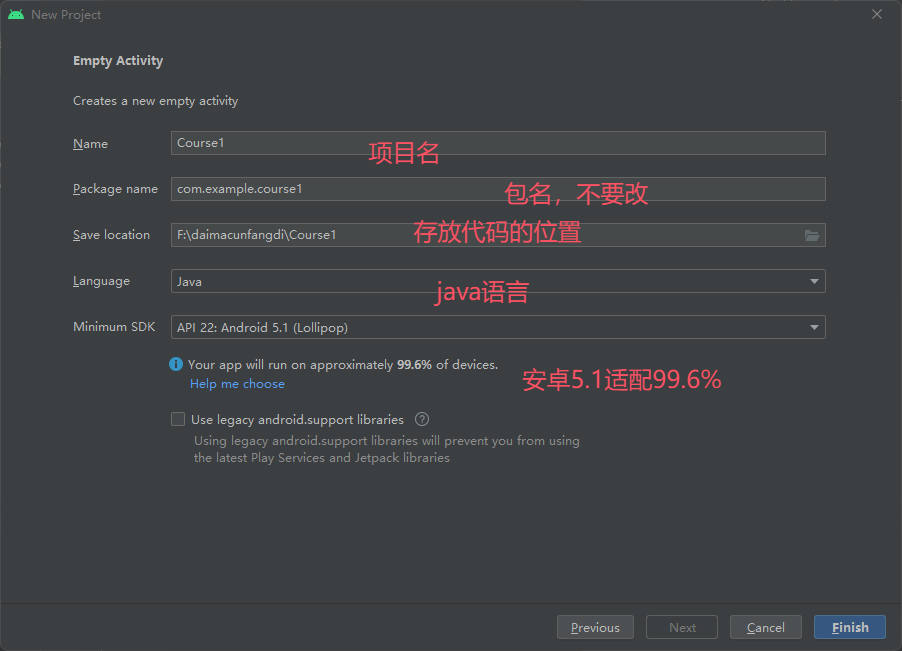This screenshot has height=651, width=902.
Task: Click the Package name field
Action: point(498,189)
